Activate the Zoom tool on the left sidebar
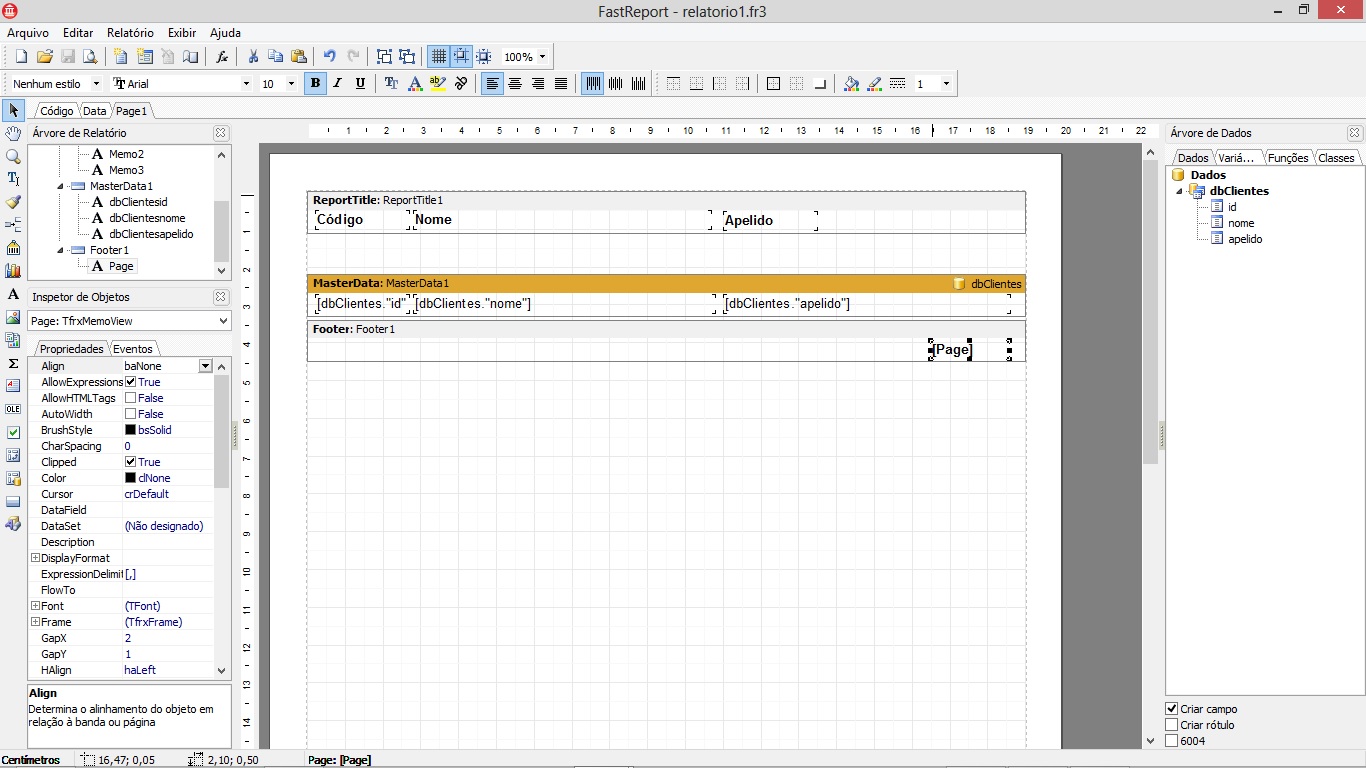This screenshot has height=768, width=1366. coord(12,156)
